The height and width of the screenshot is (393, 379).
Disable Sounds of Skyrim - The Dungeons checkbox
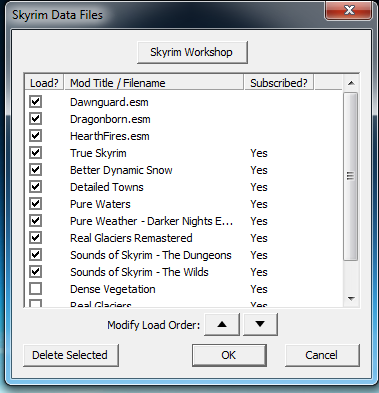(36, 255)
